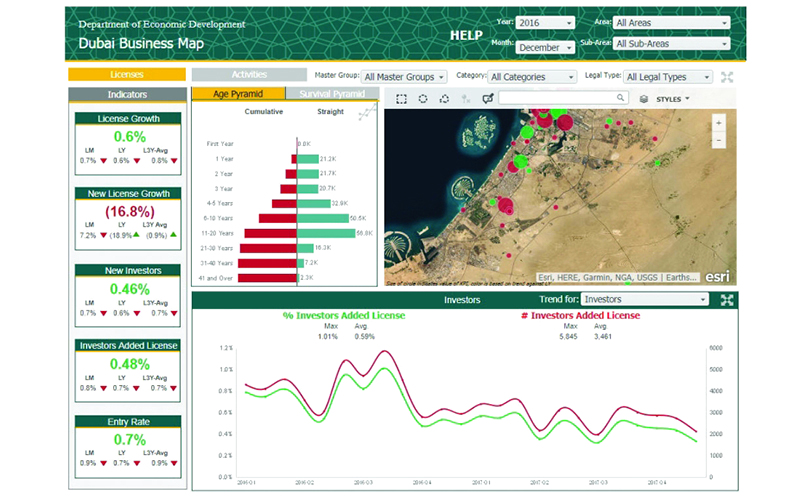This screenshot has width=800, height=500.
Task: Toggle Straight pyramid mode
Action: tap(331, 112)
